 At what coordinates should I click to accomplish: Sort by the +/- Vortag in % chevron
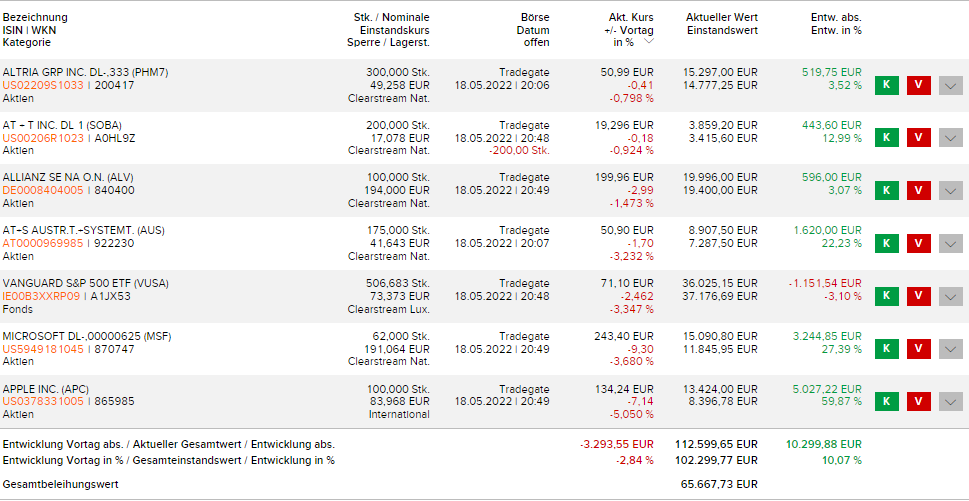(649, 42)
